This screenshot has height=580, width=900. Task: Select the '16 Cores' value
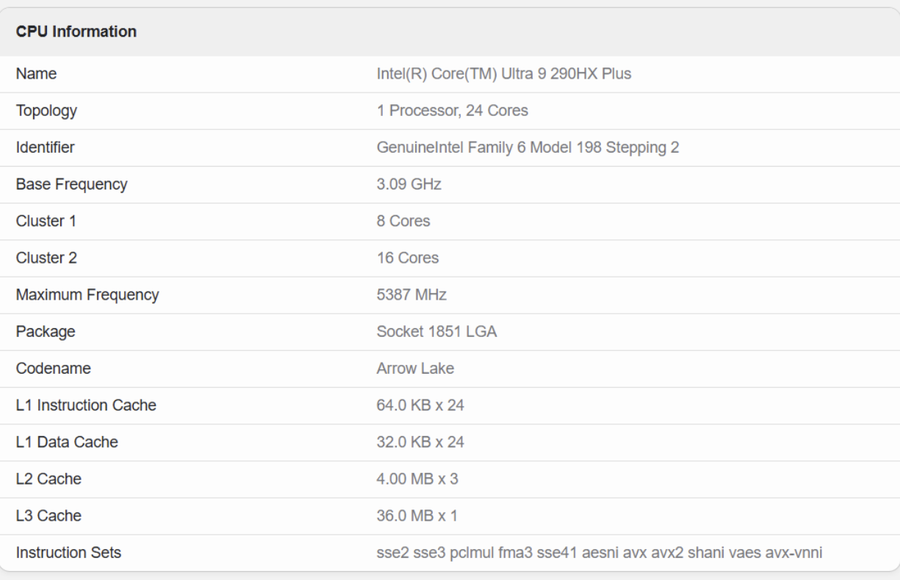407,258
